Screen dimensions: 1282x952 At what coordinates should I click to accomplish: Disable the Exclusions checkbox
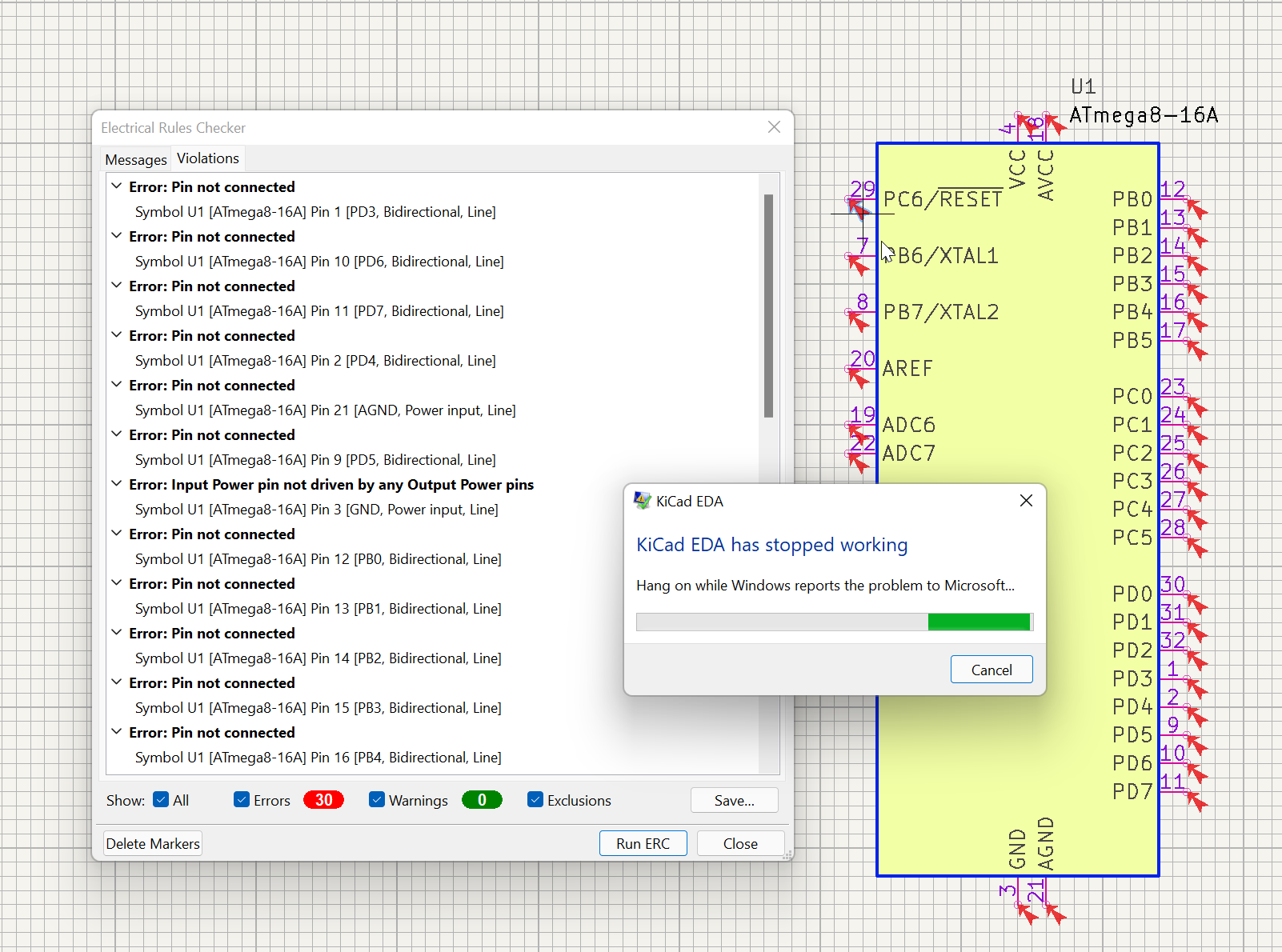535,800
